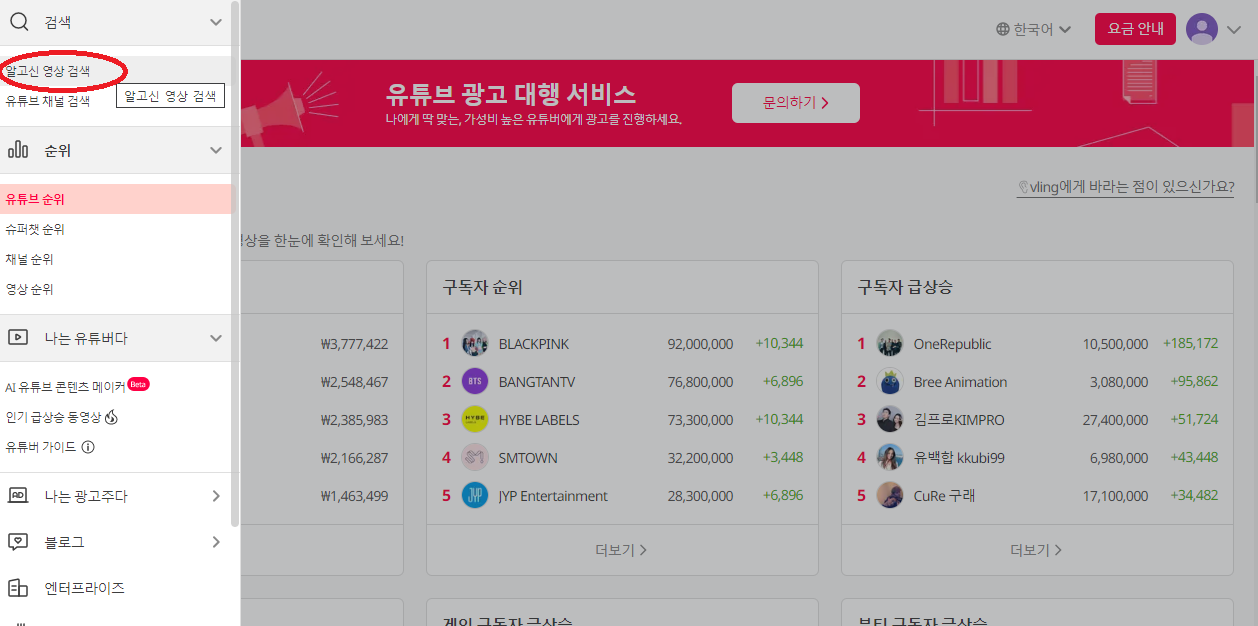The height and width of the screenshot is (626, 1258).
Task: Click CuRe 구래 channel avatar
Action: coord(890,496)
